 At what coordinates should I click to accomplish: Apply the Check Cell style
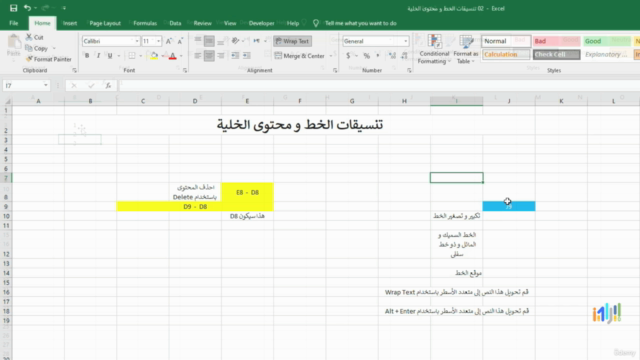556,54
